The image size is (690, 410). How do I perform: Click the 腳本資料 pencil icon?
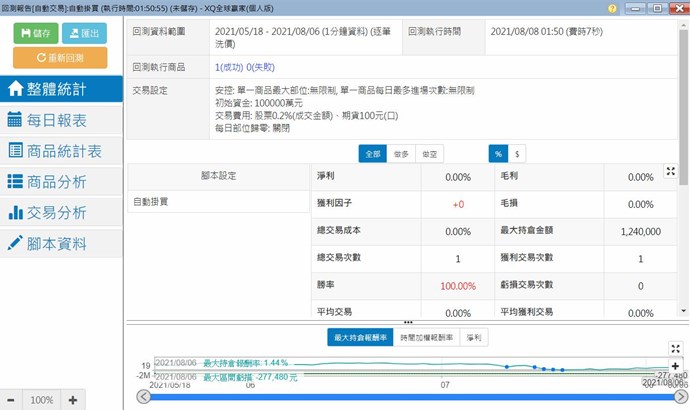15,244
